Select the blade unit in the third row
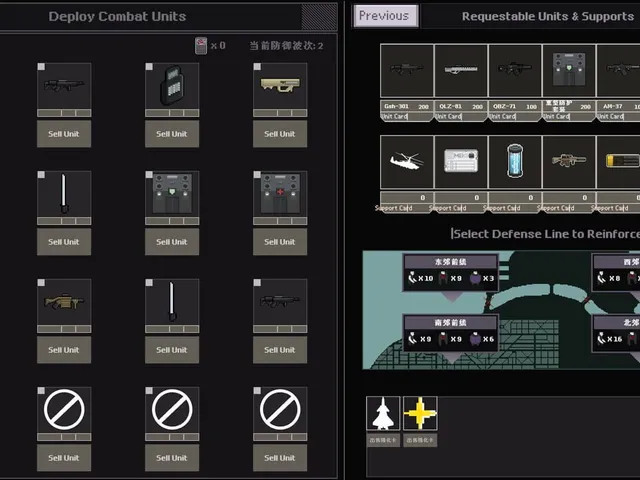640x480 pixels. 172,302
